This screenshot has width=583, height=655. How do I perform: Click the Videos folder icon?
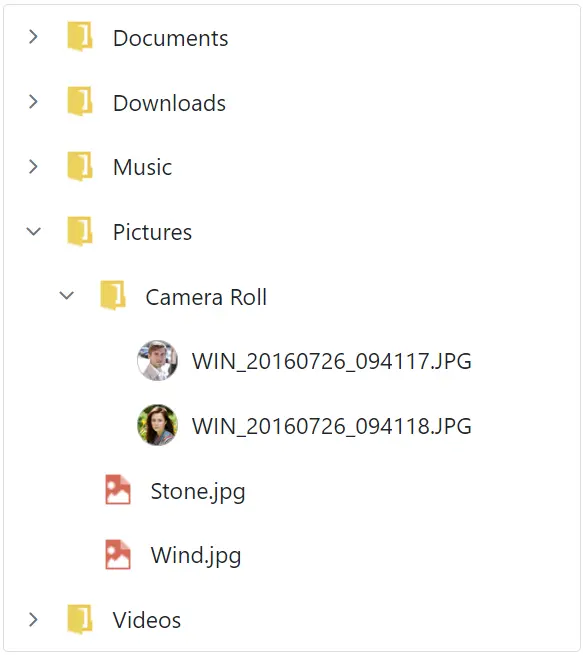click(80, 619)
